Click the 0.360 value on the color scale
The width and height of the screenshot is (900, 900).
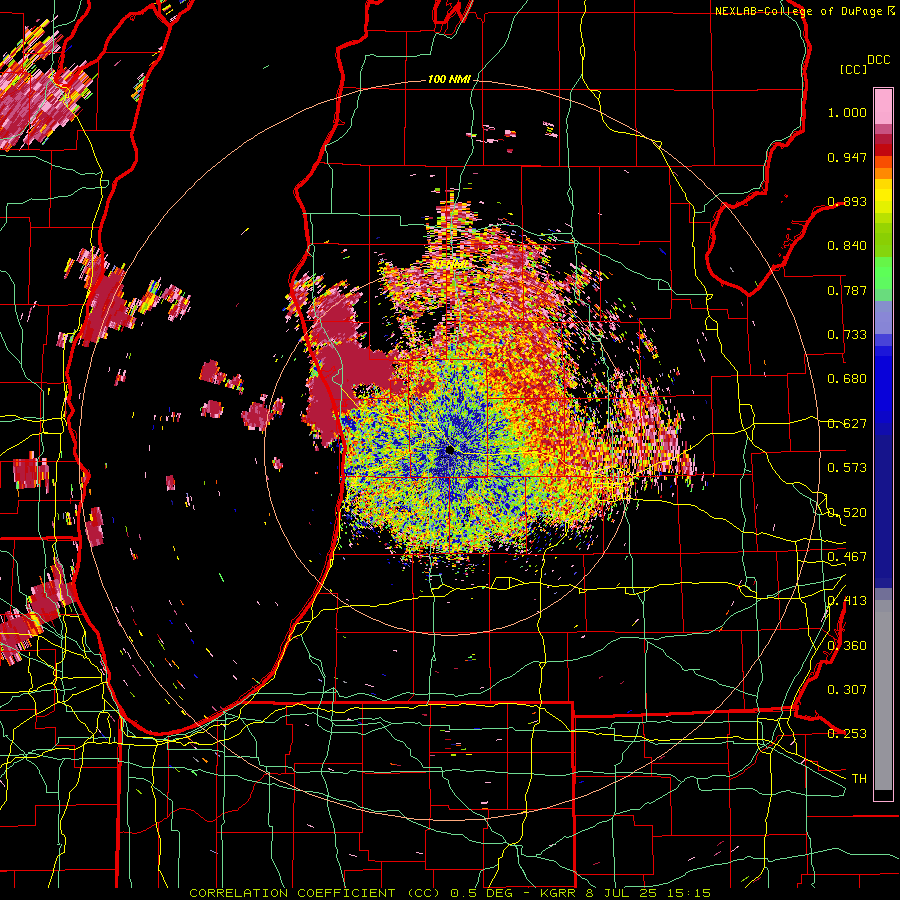click(x=847, y=646)
